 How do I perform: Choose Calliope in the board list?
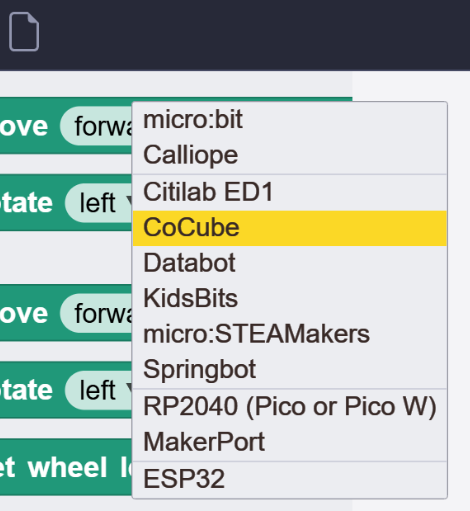[289, 155]
